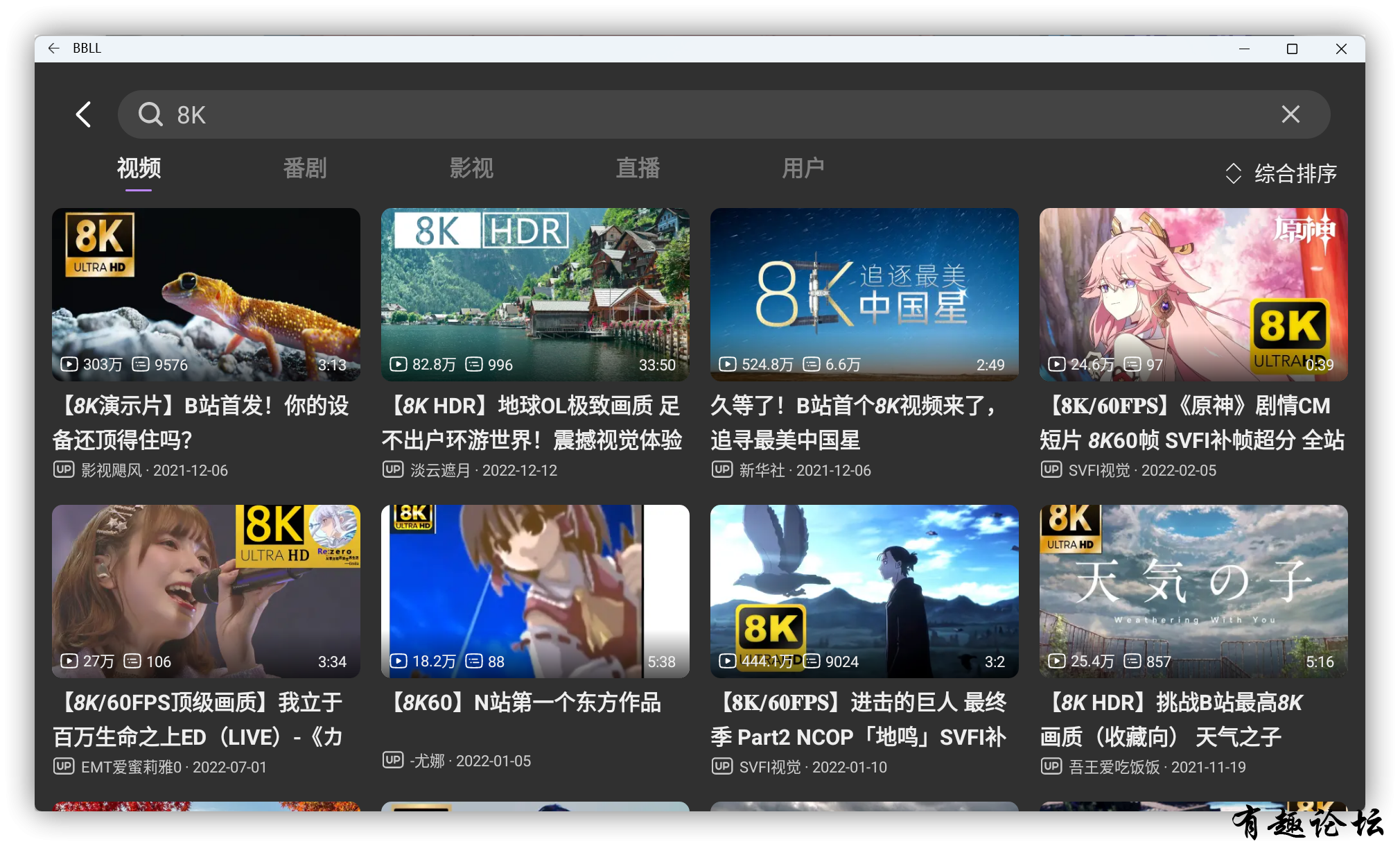Click uploader 新华社 · 2021-12-06
This screenshot has width=1400, height=846.
tap(805, 470)
